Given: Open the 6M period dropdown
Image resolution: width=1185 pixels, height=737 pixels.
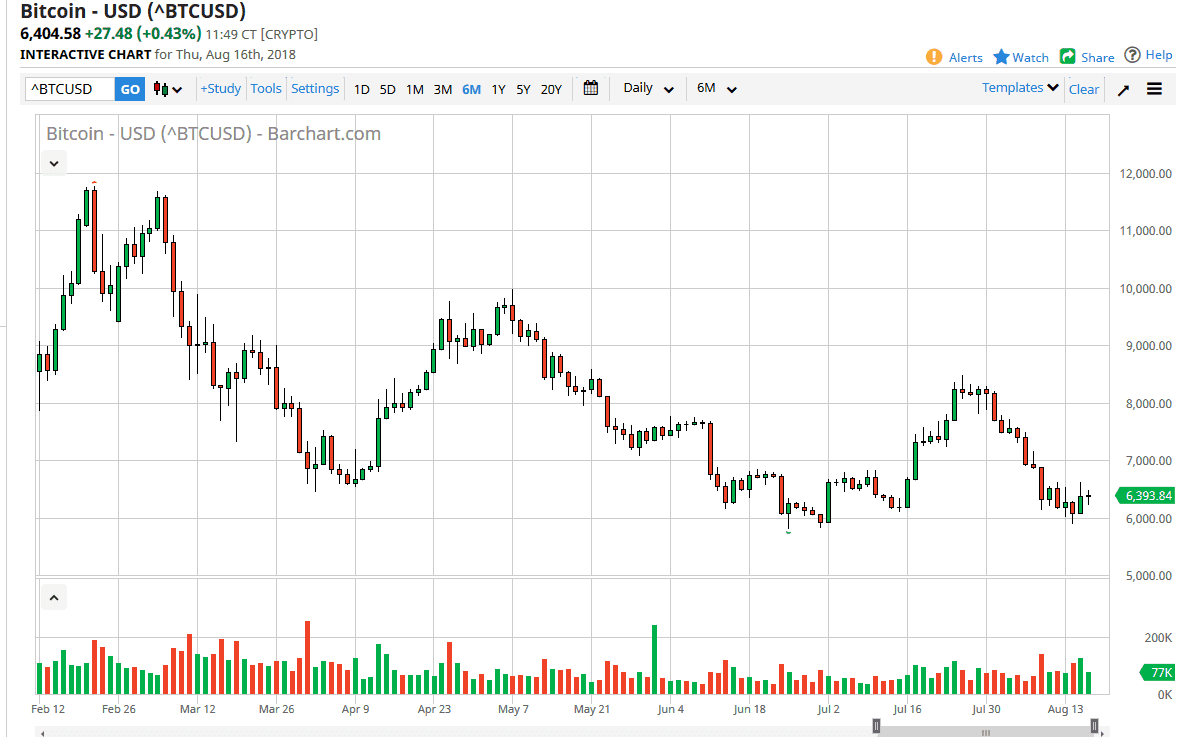Looking at the screenshot, I should pyautogui.click(x=714, y=88).
